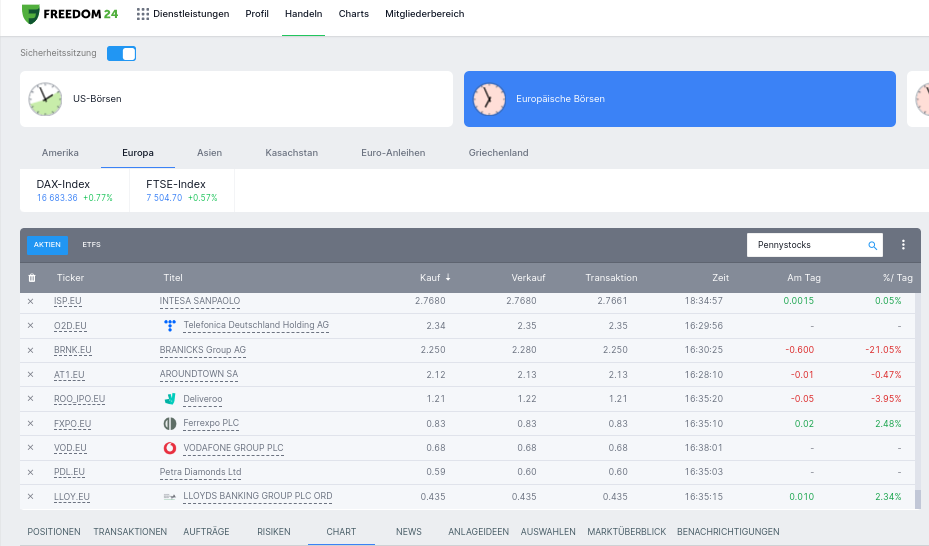Click the Ferrexpo logo icon

[170, 423]
